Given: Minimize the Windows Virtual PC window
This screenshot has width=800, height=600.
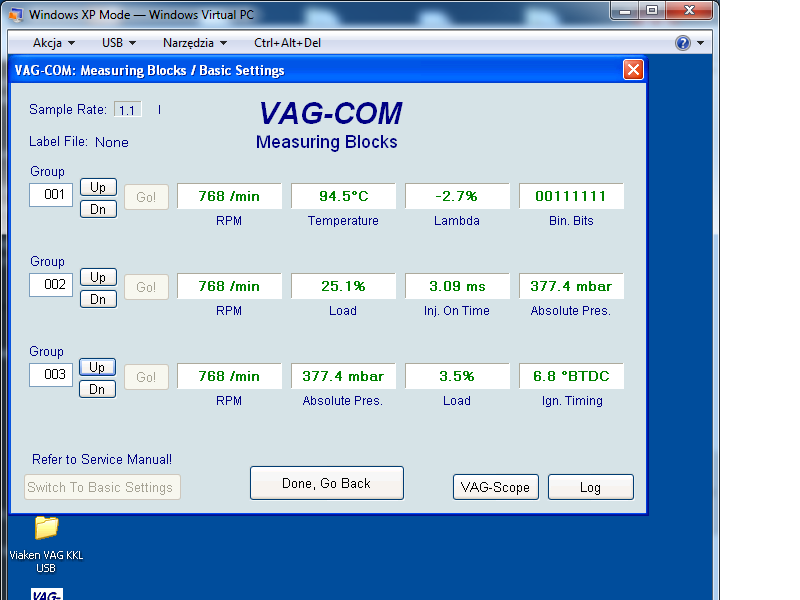Looking at the screenshot, I should [626, 10].
